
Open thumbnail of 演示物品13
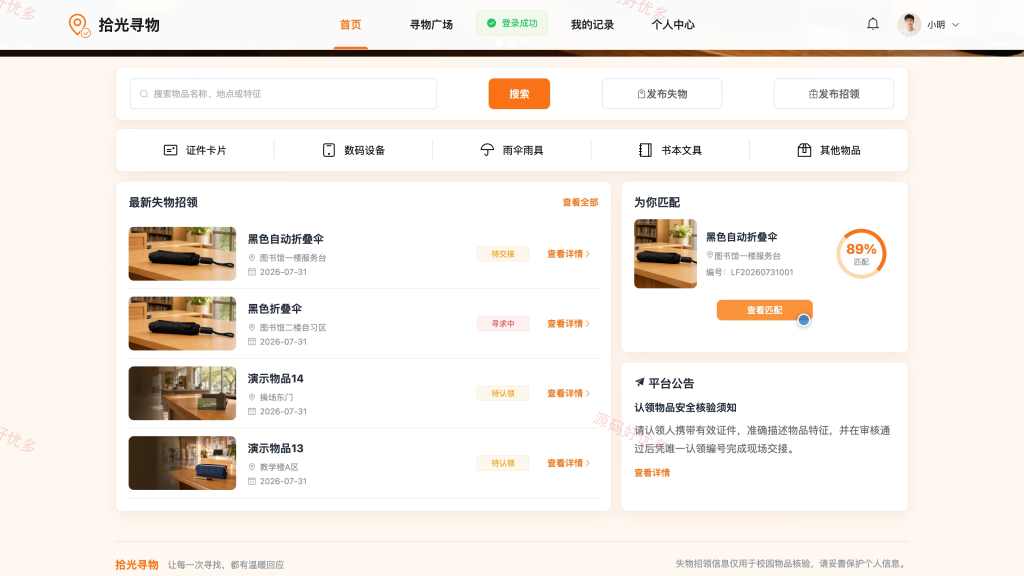click(x=182, y=463)
